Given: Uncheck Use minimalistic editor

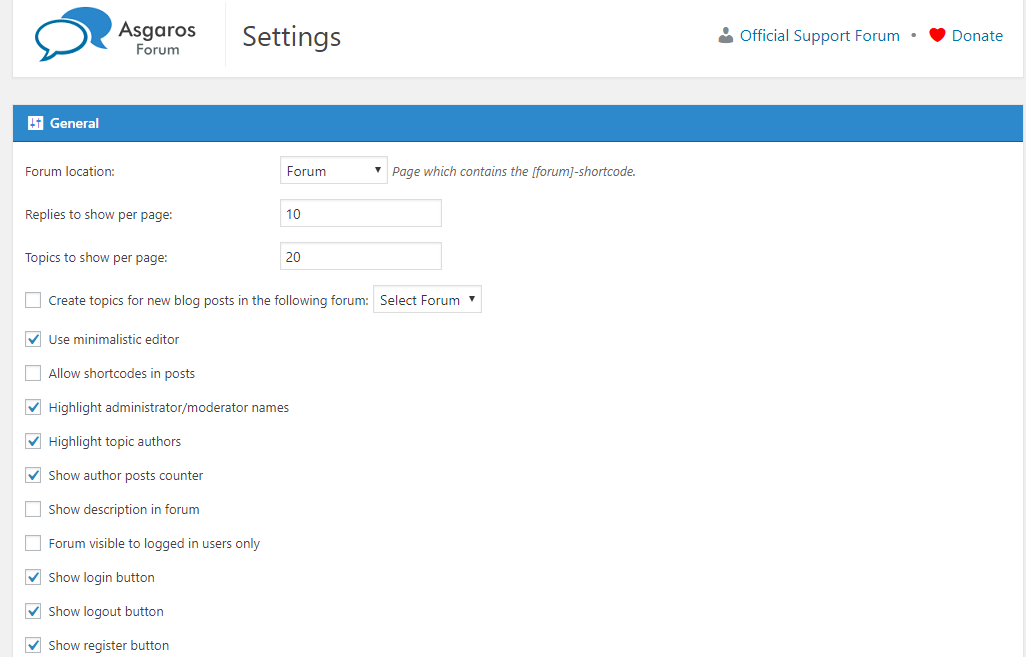Looking at the screenshot, I should click(34, 339).
